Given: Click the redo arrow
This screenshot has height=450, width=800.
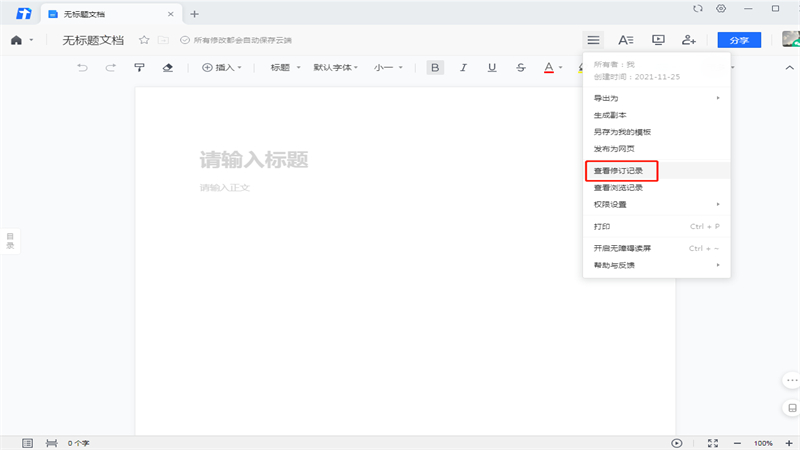Looking at the screenshot, I should (x=110, y=67).
